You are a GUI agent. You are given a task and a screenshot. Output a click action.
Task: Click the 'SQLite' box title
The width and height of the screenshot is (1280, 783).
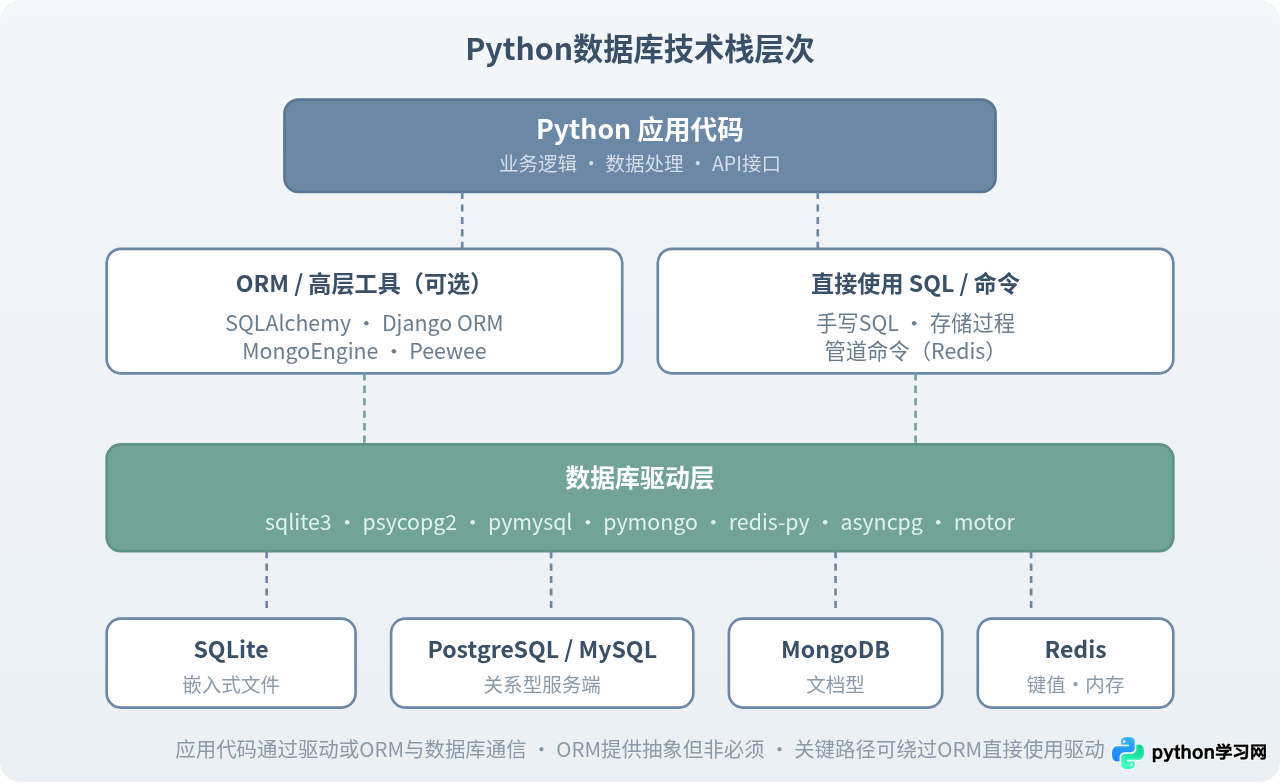pos(231,650)
